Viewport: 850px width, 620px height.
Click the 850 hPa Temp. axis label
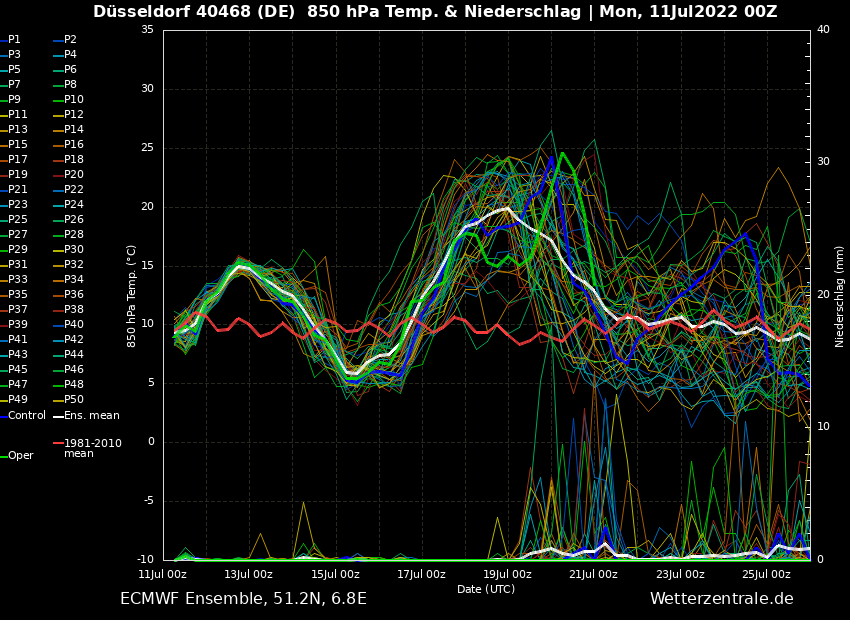point(132,295)
